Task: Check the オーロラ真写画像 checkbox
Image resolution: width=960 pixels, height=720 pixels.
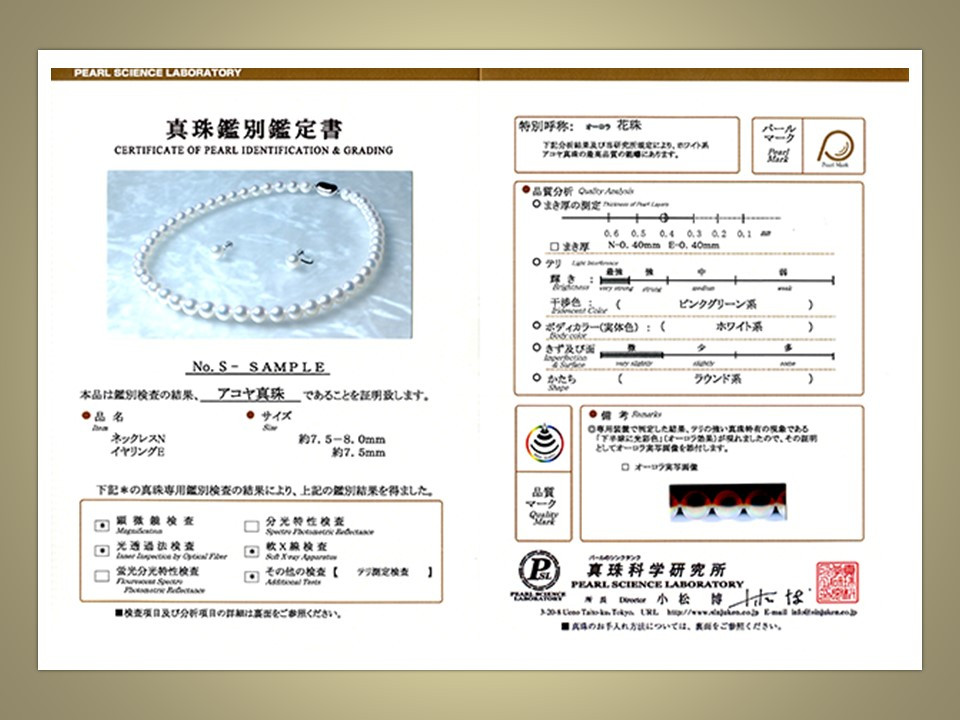Action: 625,467
